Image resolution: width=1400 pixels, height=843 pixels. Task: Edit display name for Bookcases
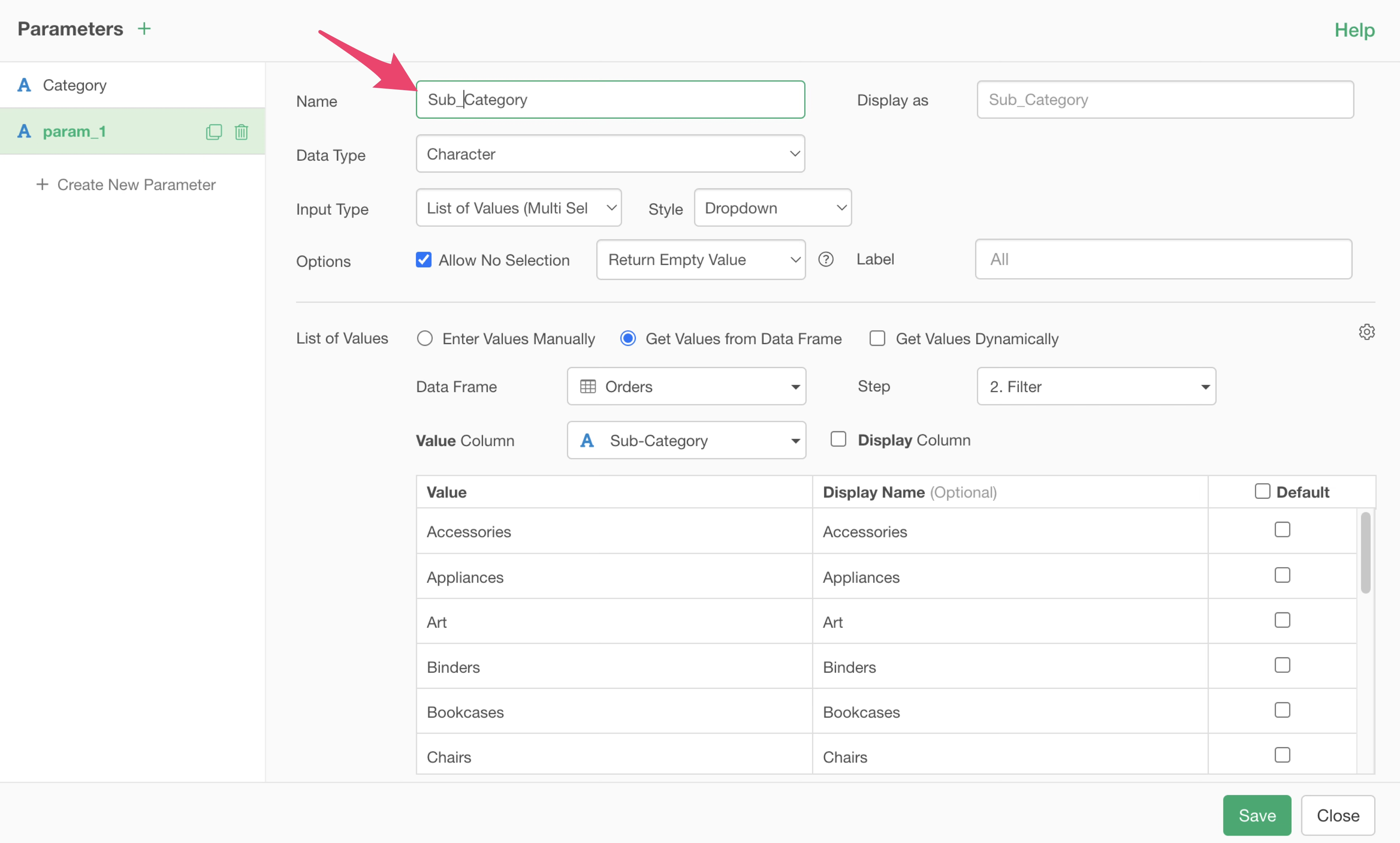[x=1010, y=711]
